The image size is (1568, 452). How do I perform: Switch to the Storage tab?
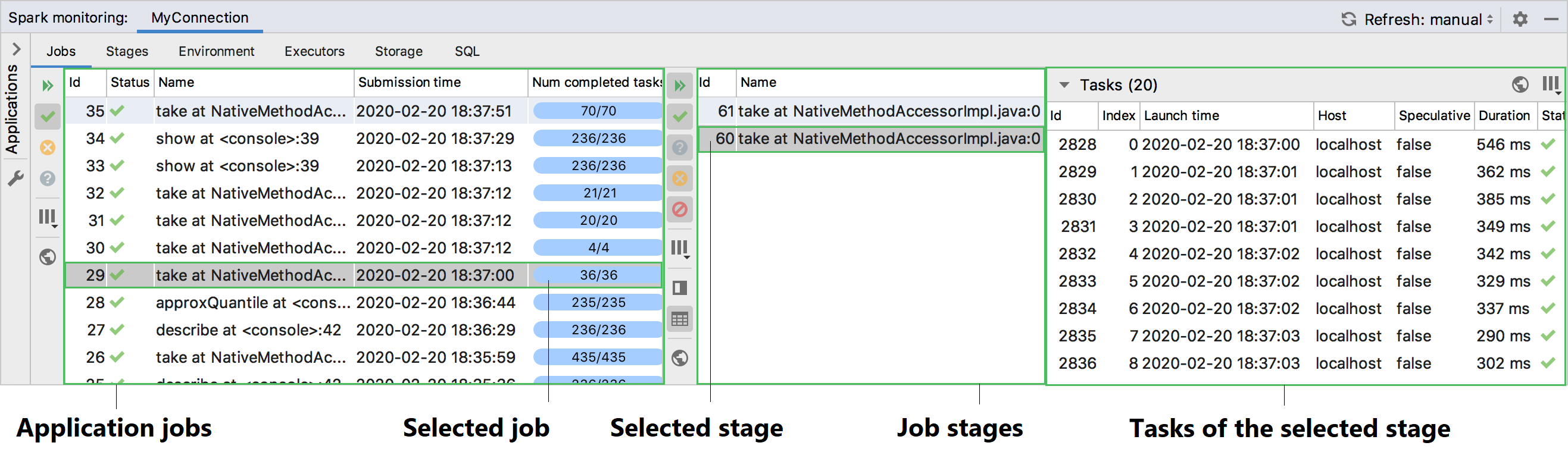coord(398,51)
